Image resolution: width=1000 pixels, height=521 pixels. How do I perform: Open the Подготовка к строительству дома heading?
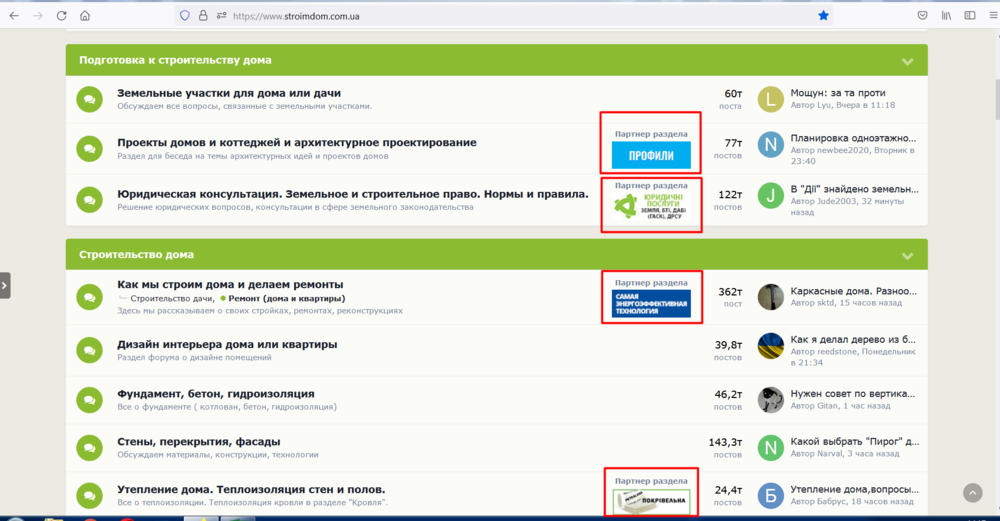pos(175,60)
